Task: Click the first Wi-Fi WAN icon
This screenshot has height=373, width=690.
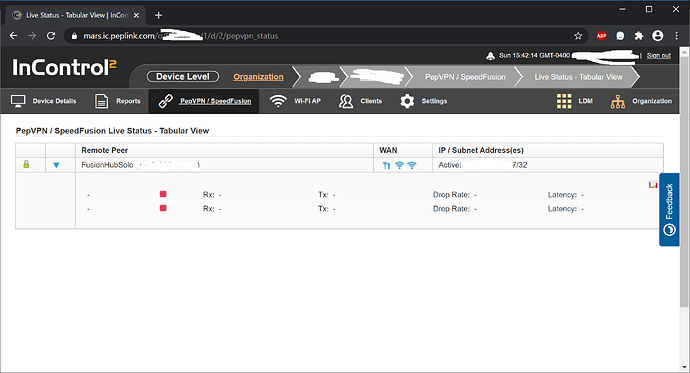Action: (x=399, y=165)
